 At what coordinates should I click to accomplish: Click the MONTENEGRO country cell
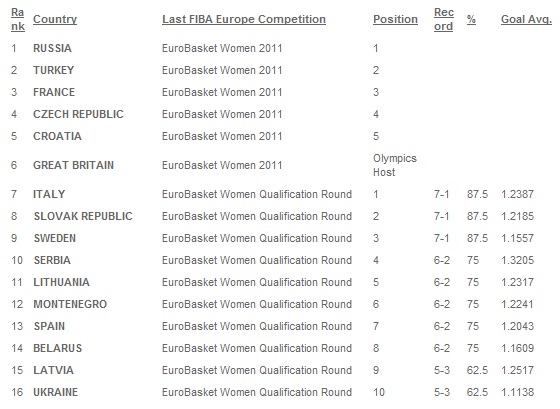(x=70, y=304)
